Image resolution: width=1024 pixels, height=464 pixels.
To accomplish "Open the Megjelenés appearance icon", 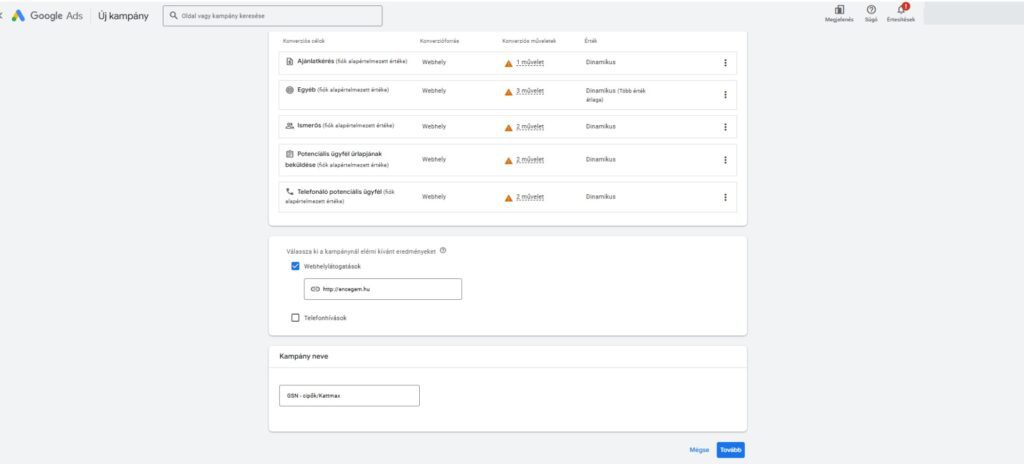I will (x=839, y=10).
